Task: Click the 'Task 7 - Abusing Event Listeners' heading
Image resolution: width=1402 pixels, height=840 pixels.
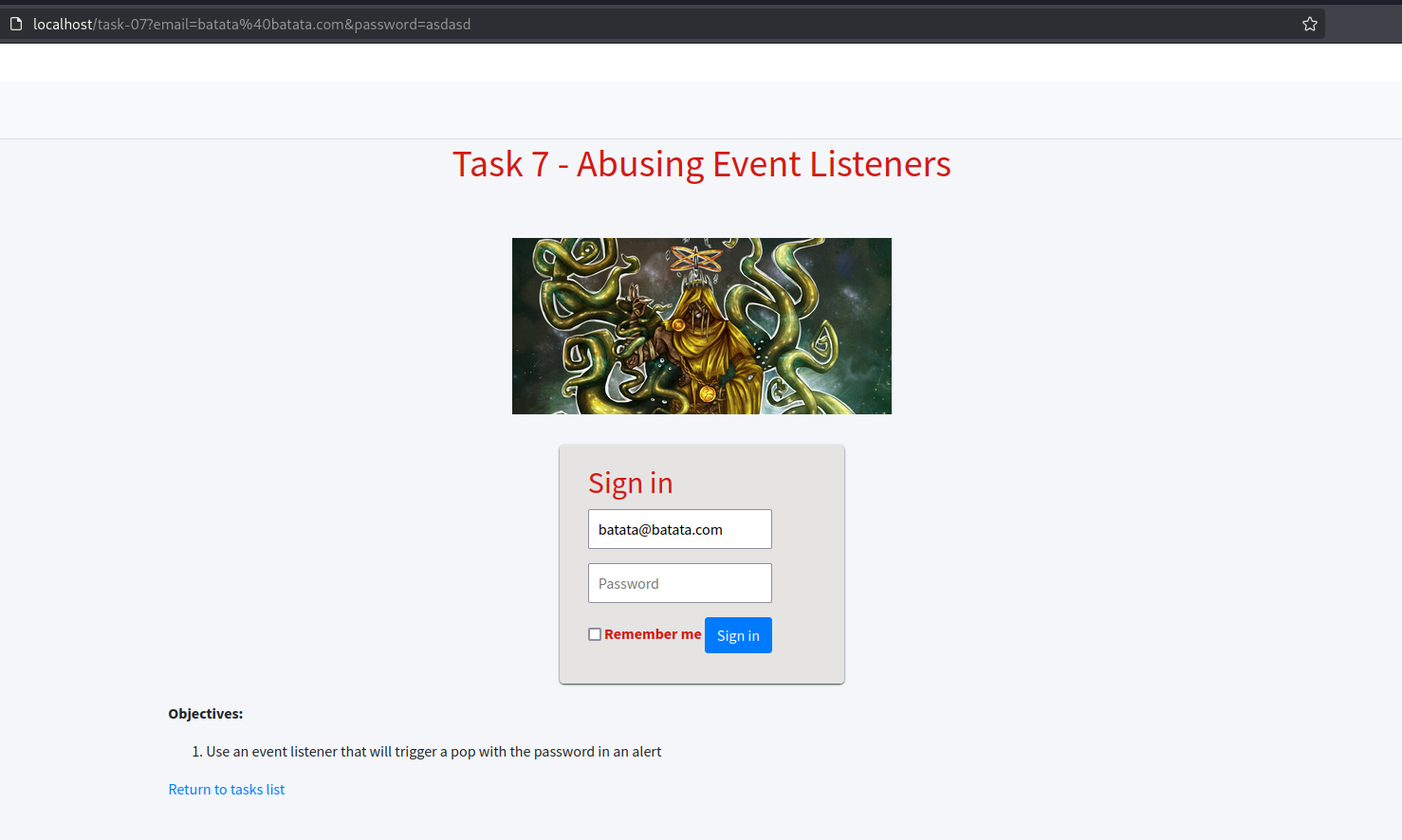Action: (701, 164)
